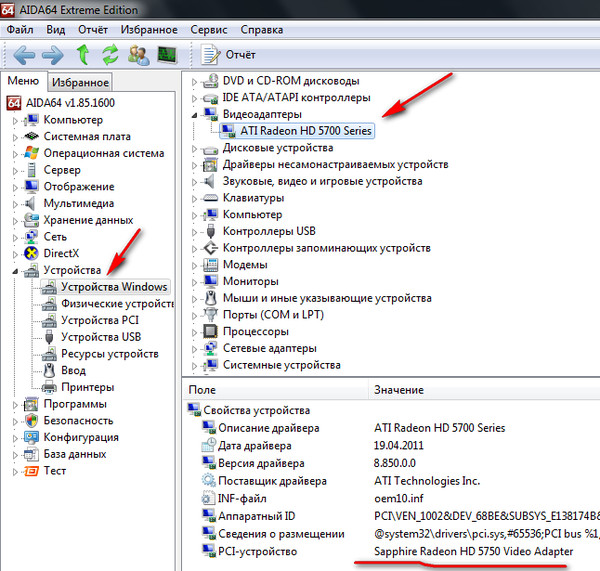
Task: Open the Файл menu
Action: [x=20, y=30]
